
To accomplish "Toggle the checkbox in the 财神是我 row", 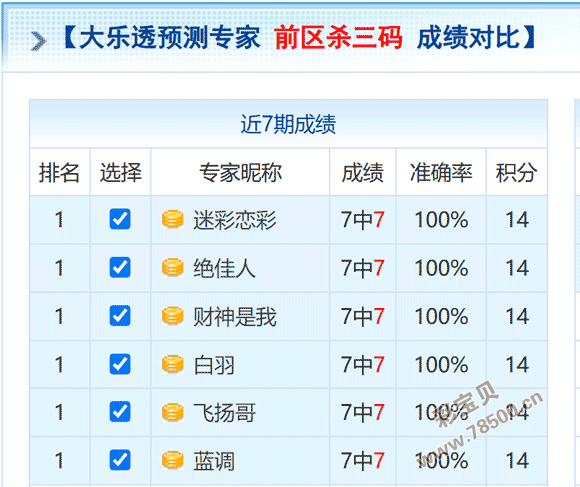I will (120, 316).
